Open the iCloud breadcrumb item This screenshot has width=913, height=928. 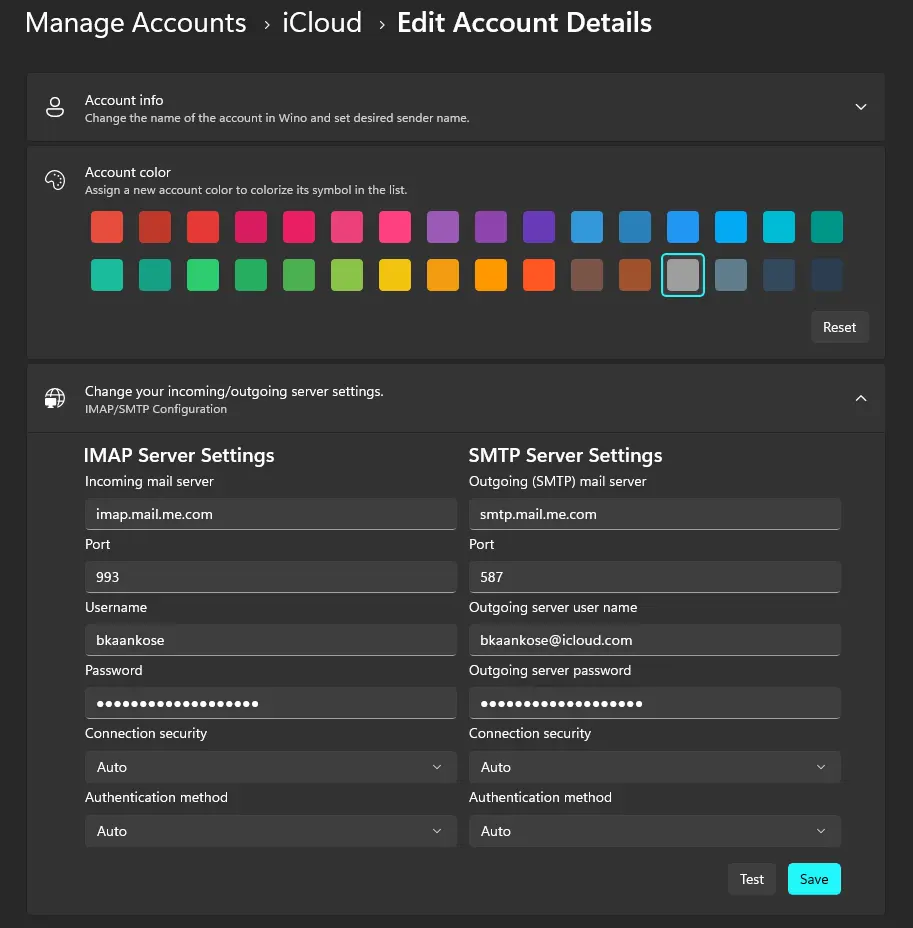click(x=322, y=22)
